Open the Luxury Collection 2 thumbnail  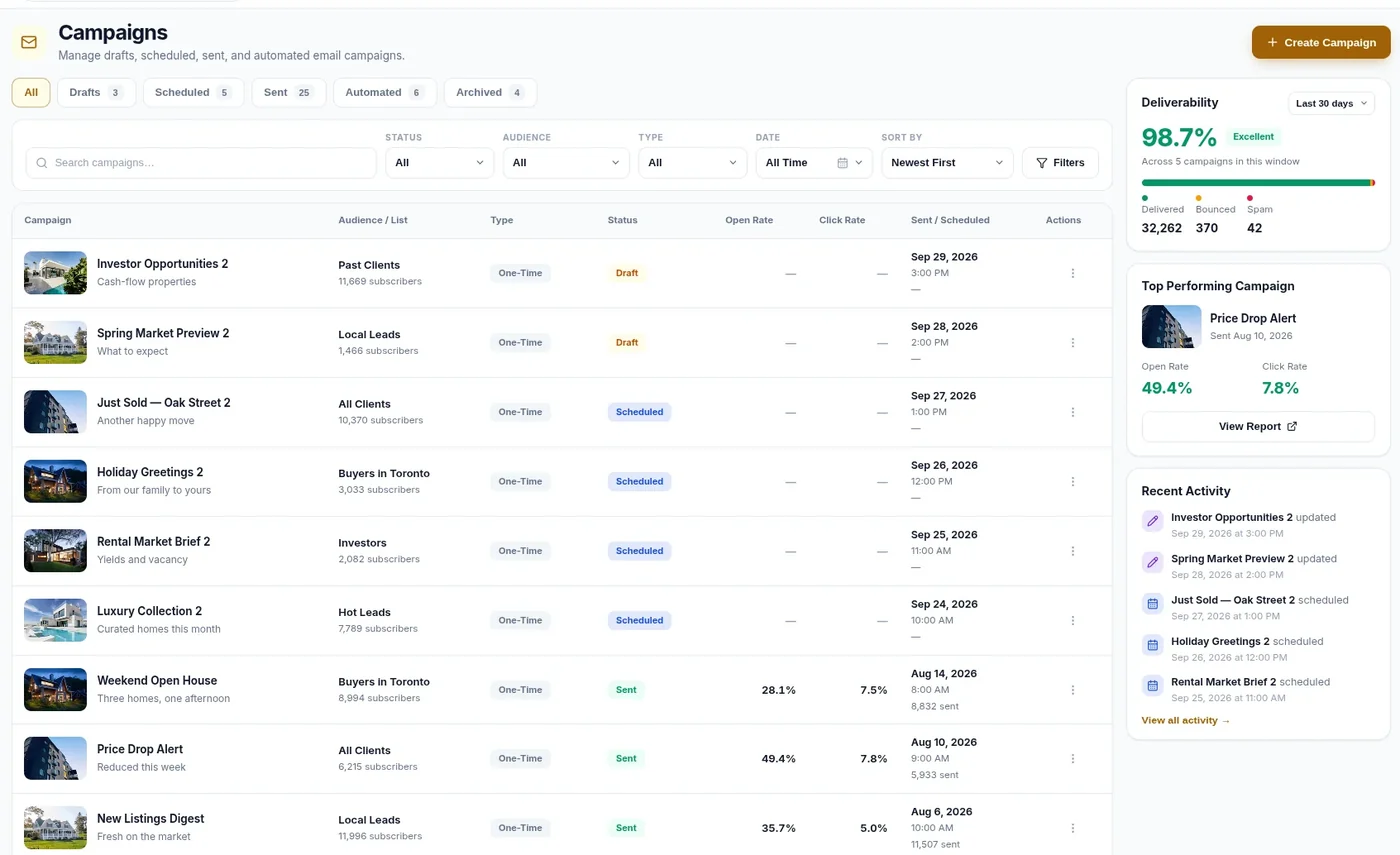coord(55,620)
